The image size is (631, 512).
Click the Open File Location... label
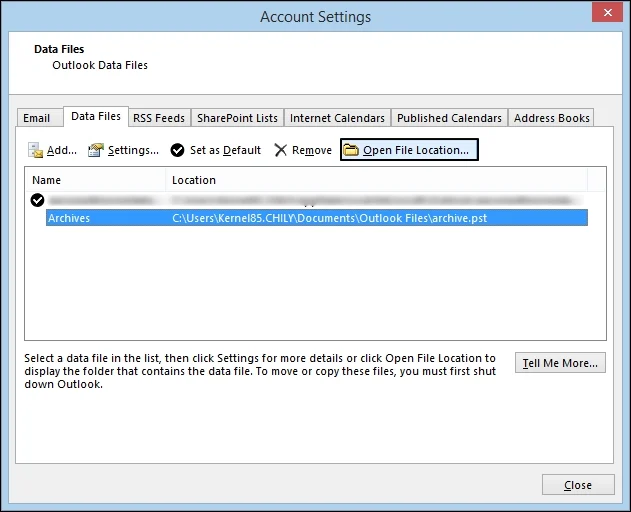(416, 150)
